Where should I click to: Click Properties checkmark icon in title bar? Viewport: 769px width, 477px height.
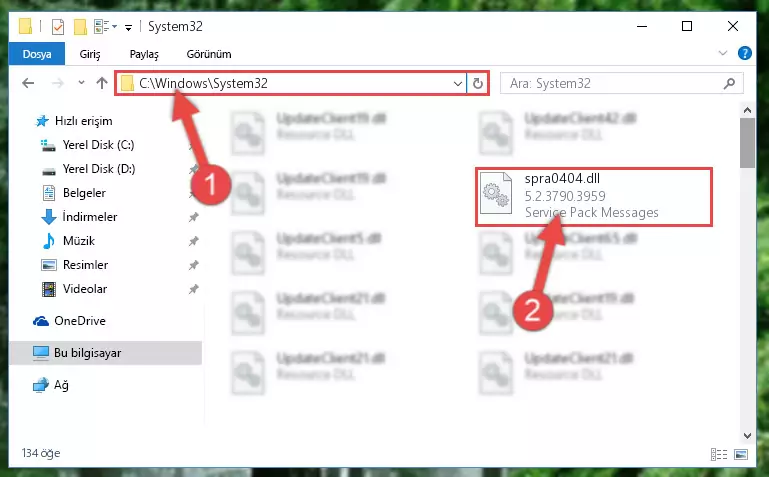58,26
